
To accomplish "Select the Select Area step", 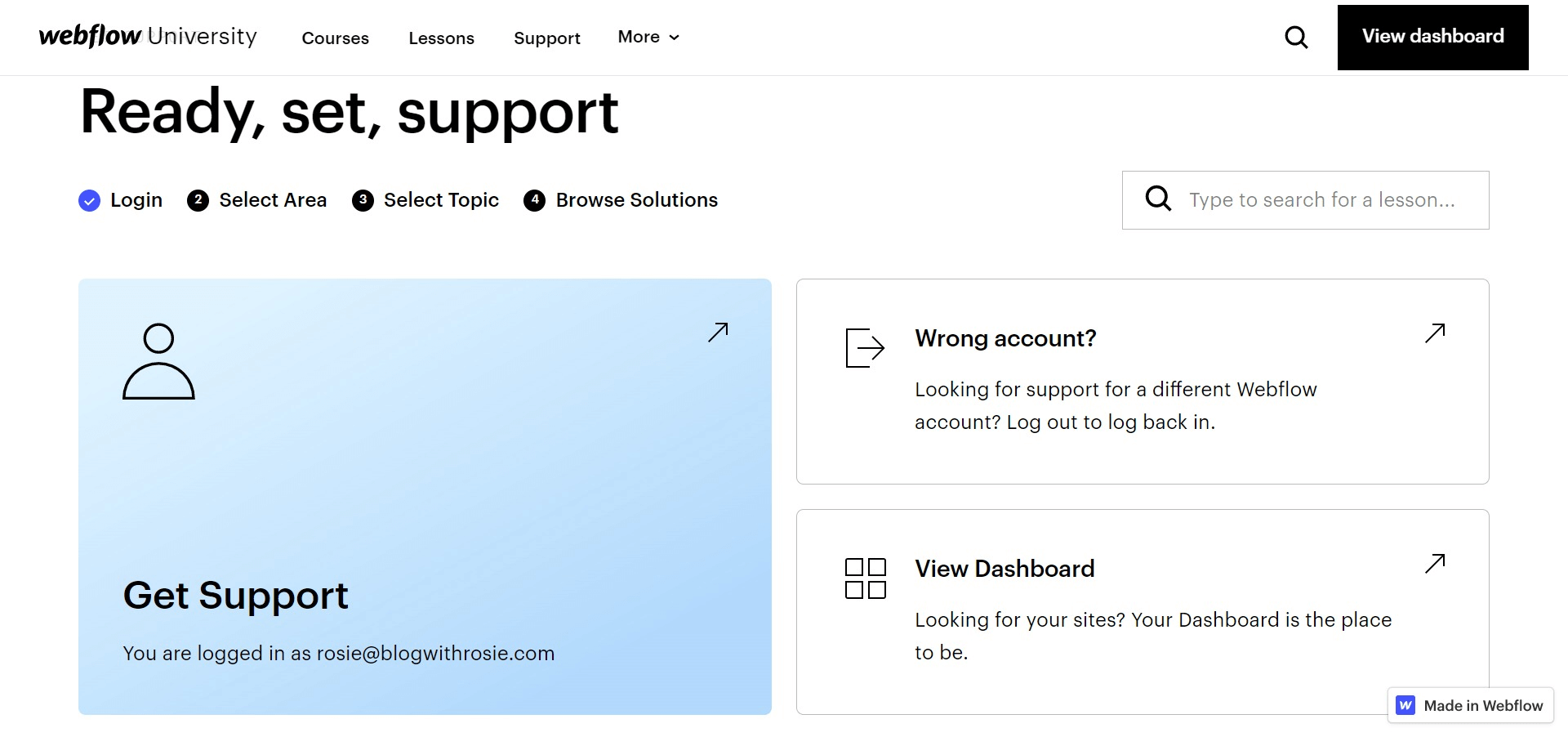I will [x=273, y=200].
